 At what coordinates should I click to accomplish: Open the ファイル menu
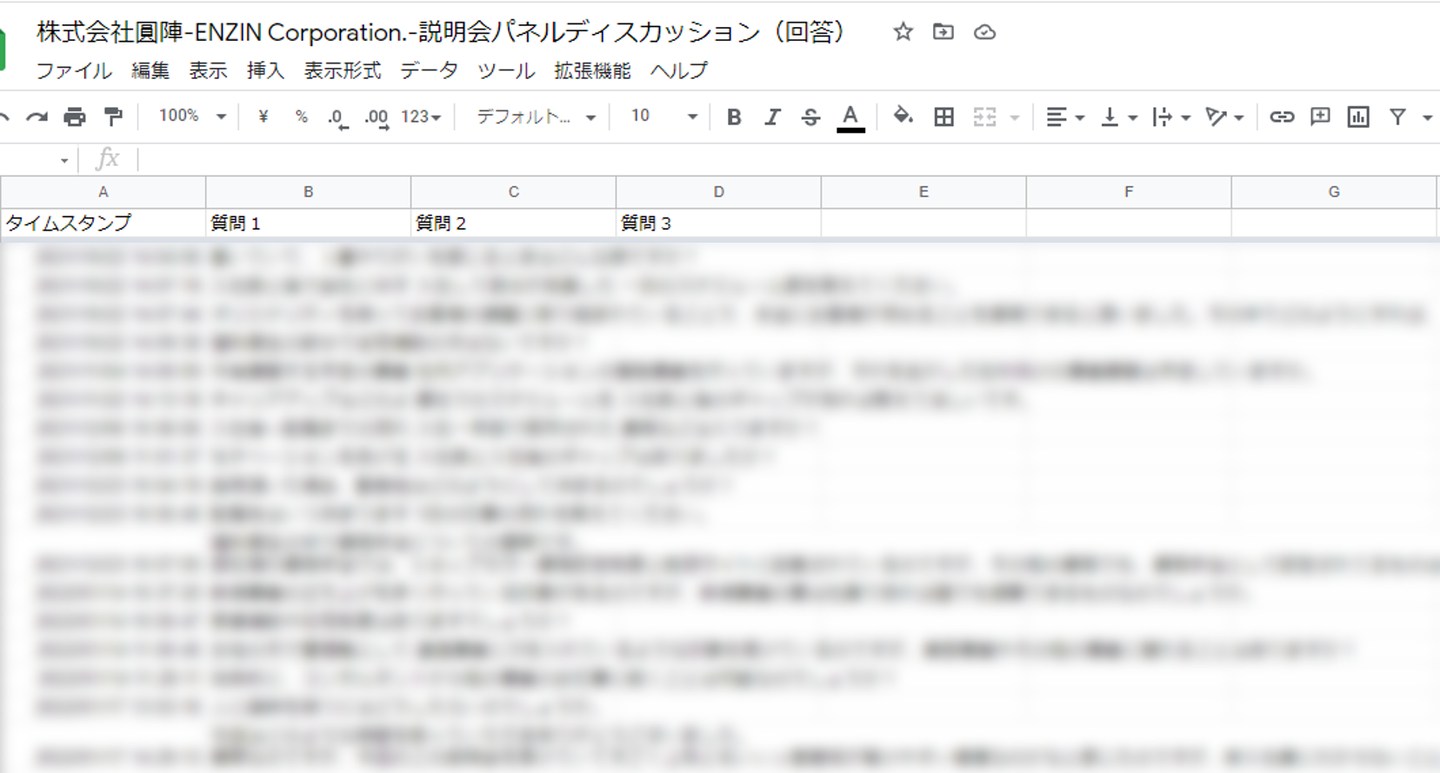[74, 71]
